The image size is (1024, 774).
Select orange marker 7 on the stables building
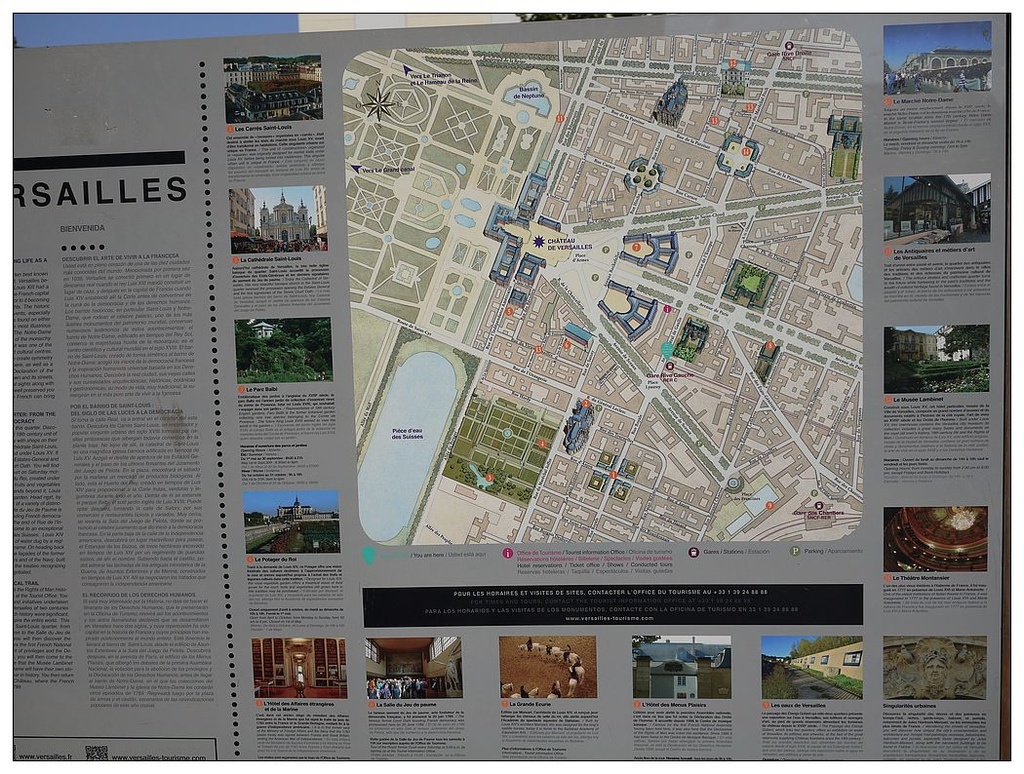[x=636, y=248]
